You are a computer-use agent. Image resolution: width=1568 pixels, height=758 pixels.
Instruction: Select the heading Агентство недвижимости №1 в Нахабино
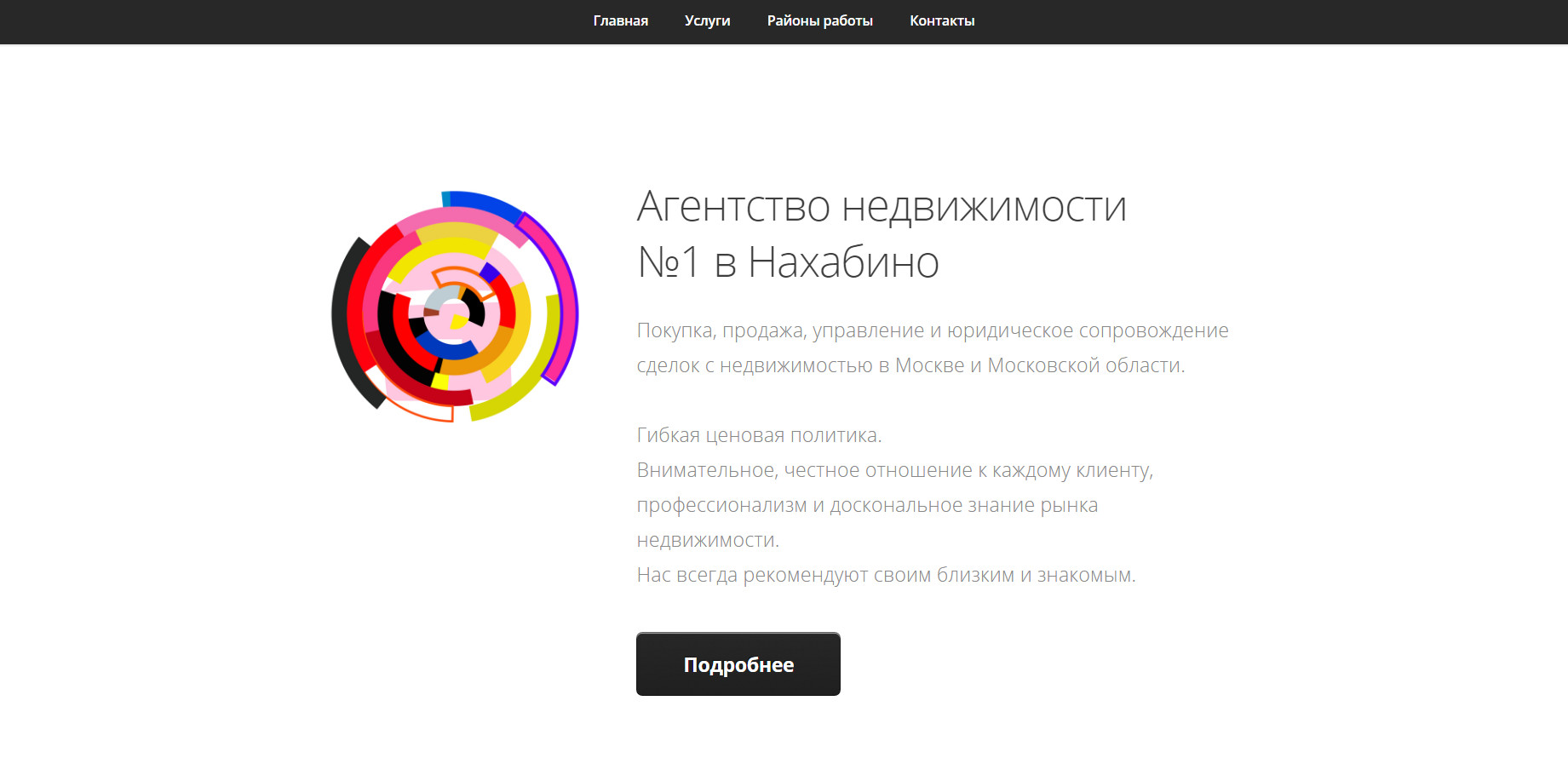click(x=882, y=234)
